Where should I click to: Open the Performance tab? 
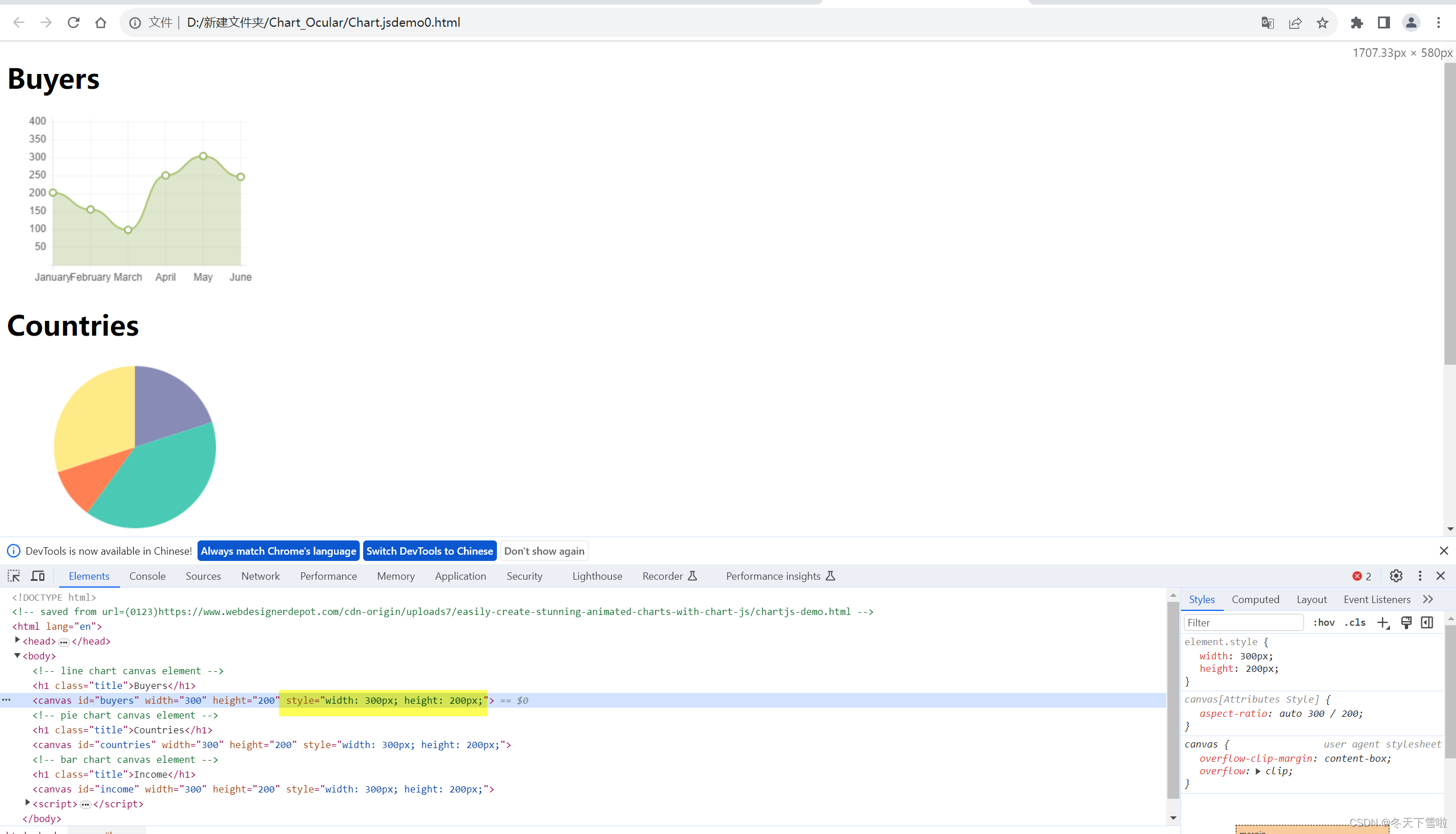click(x=328, y=576)
